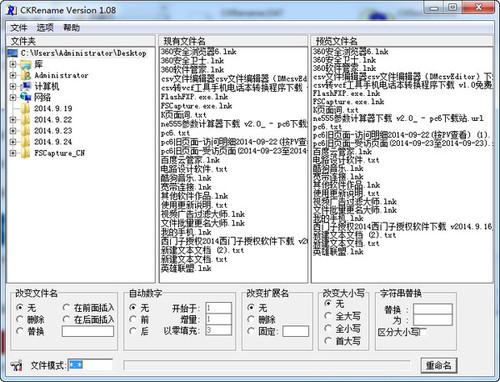Click the 2014.9.19 folder icon
The width and height of the screenshot is (500, 382).
click(26, 108)
